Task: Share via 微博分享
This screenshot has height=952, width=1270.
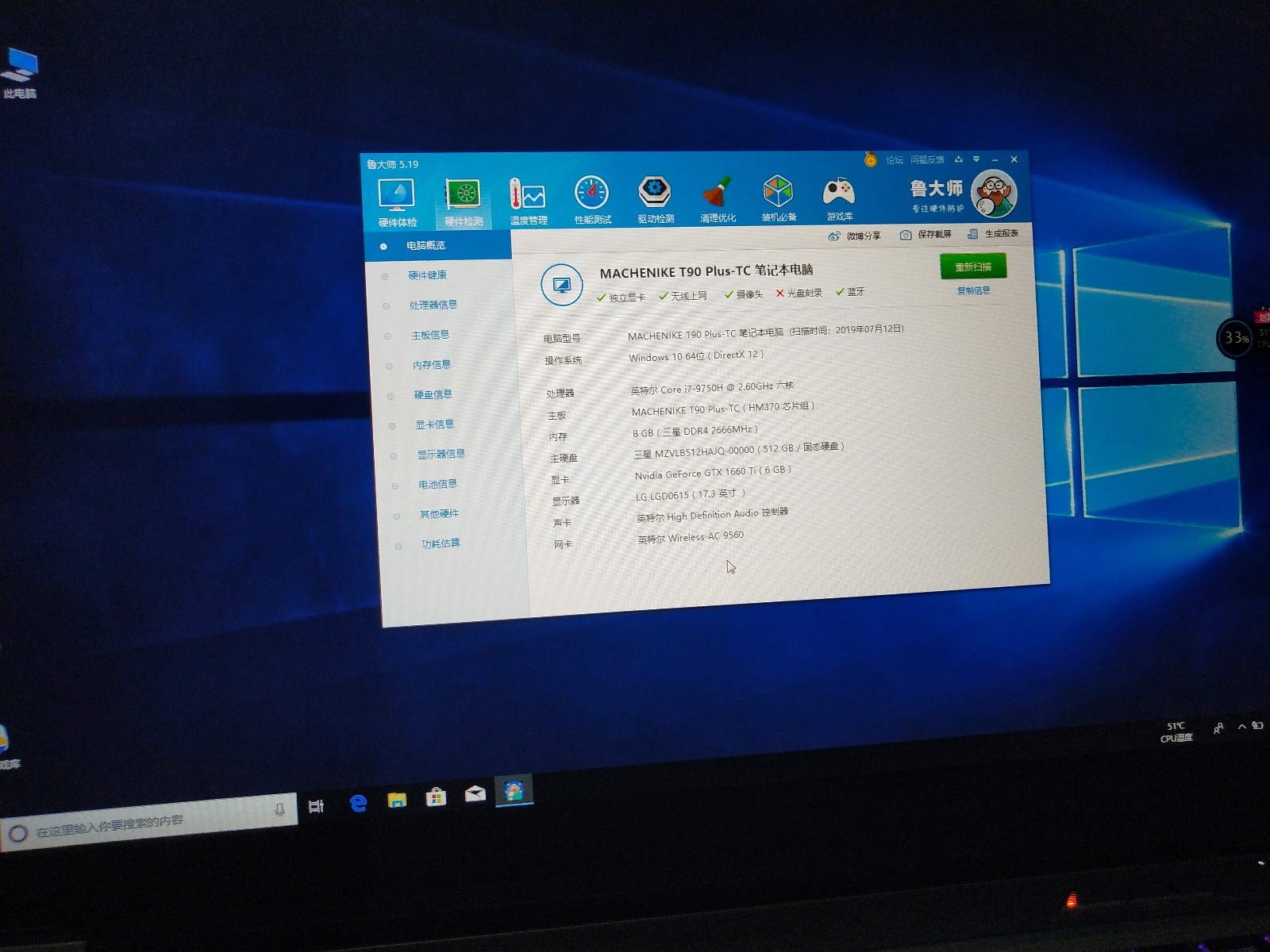Action: (854, 236)
